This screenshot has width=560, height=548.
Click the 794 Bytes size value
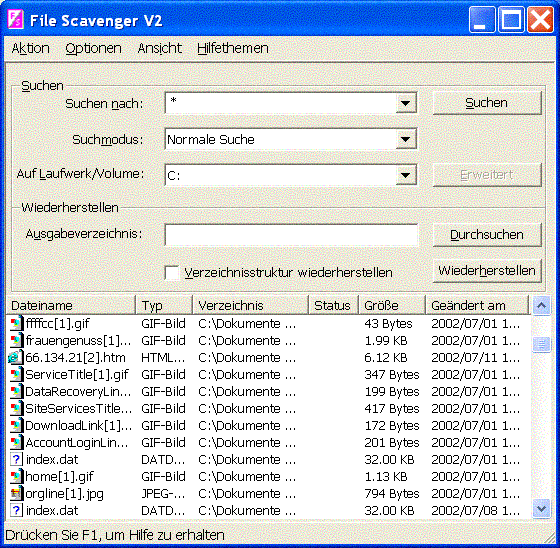[392, 494]
